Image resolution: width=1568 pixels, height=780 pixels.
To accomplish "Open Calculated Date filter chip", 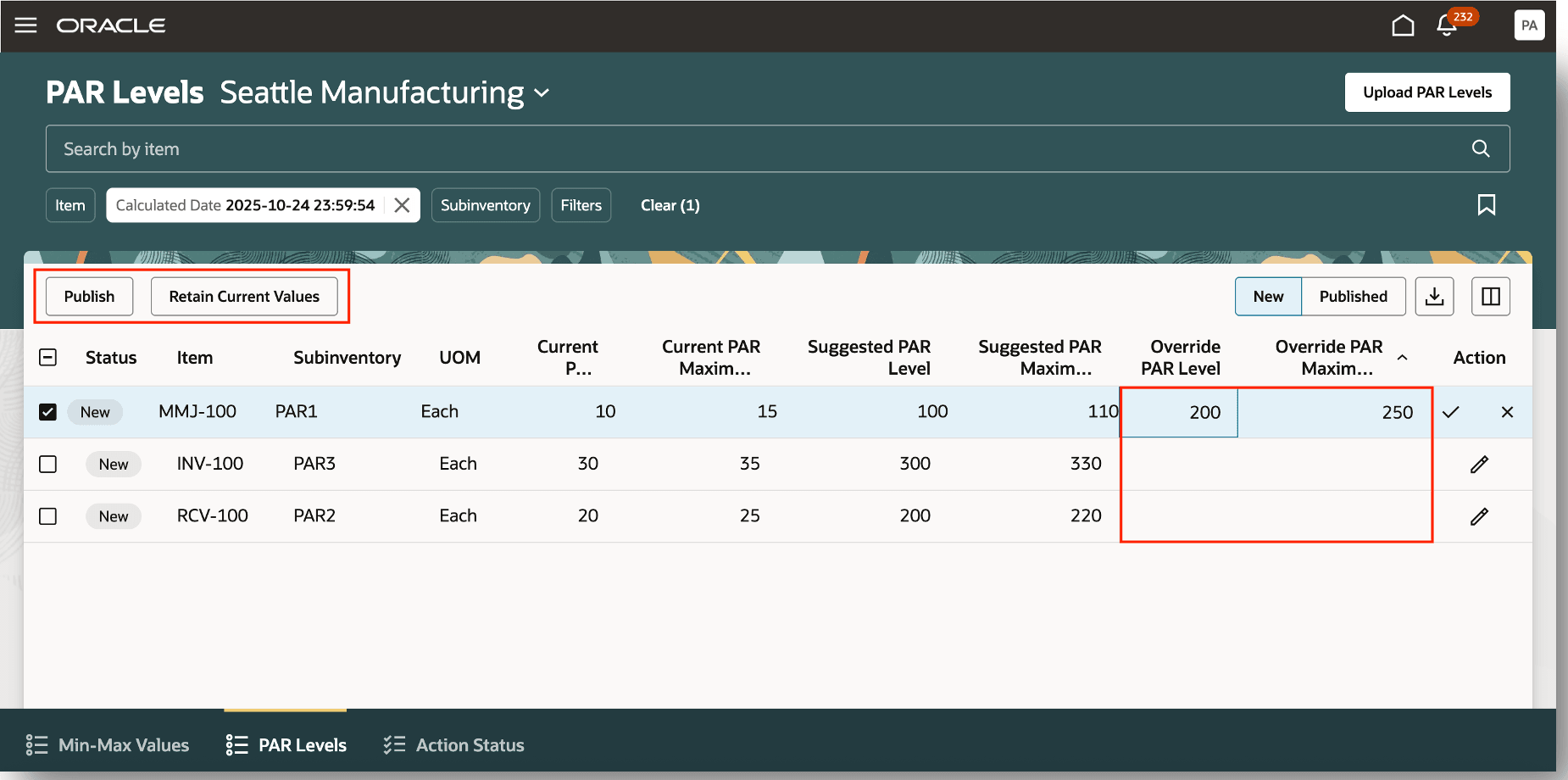I will [245, 205].
